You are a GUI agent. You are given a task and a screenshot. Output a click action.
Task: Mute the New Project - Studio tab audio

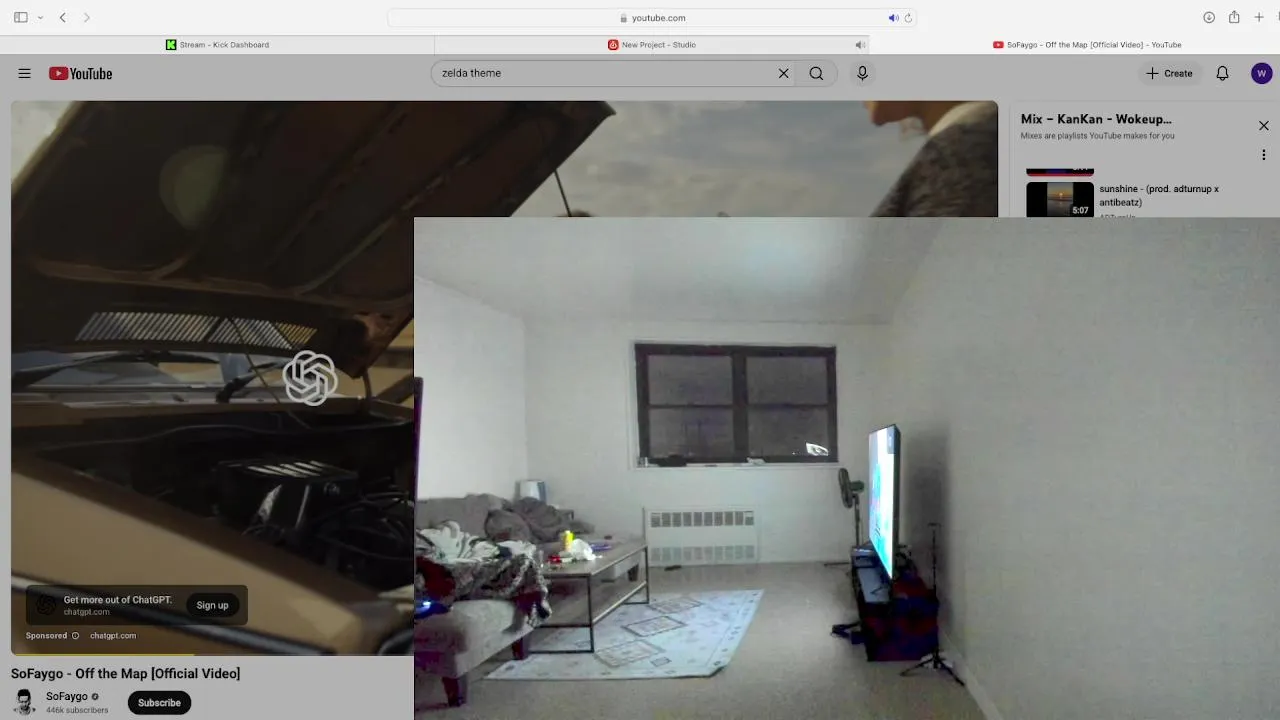pyautogui.click(x=859, y=45)
